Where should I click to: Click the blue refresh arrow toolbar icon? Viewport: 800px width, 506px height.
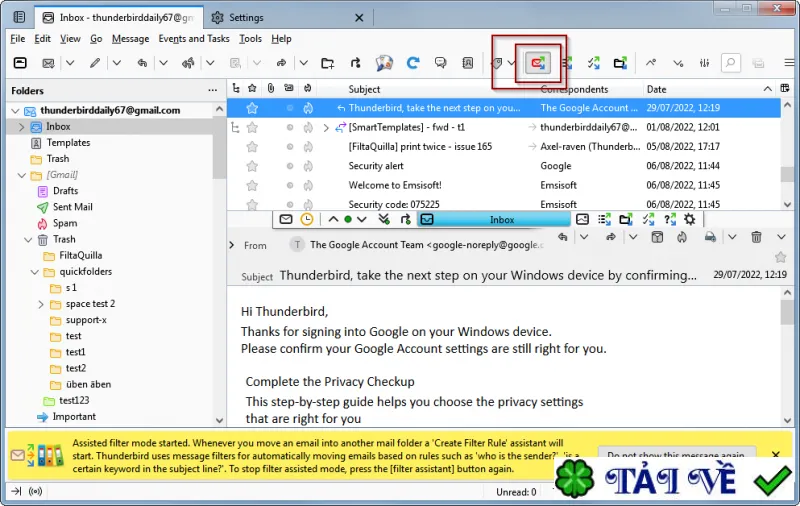413,63
